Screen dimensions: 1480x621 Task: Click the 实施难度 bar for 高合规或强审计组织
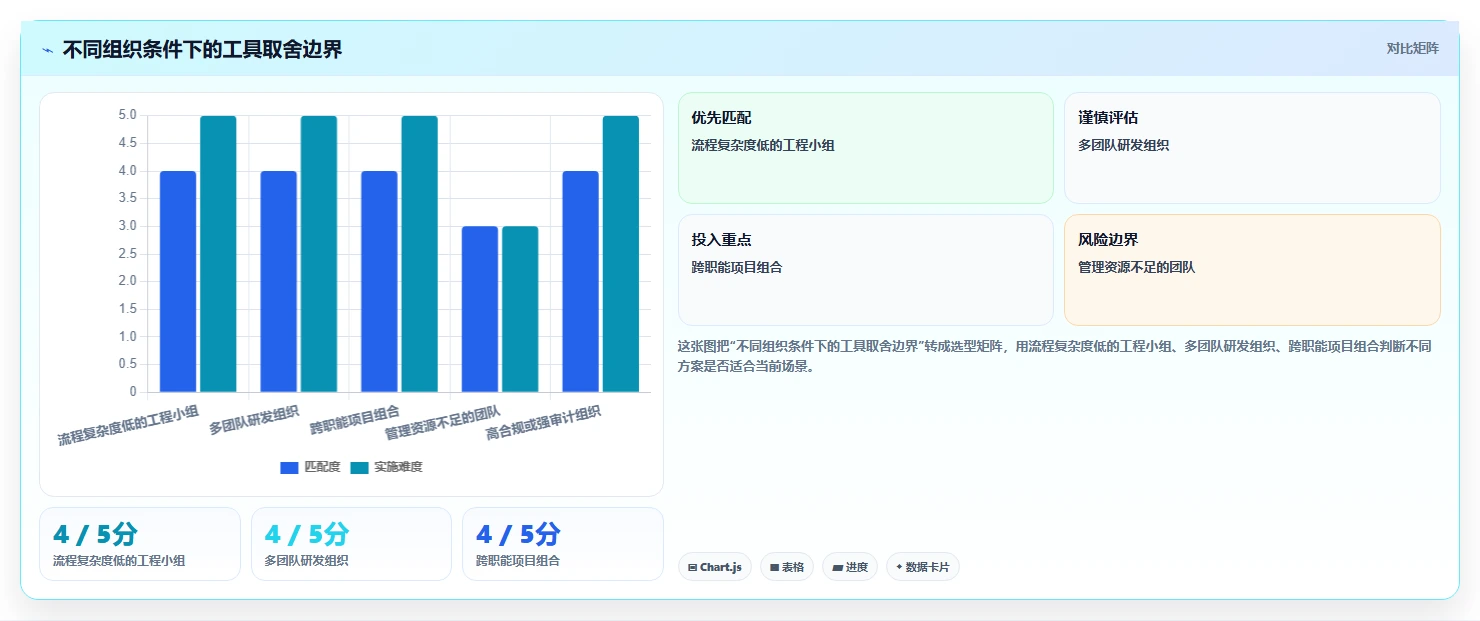tap(621, 254)
